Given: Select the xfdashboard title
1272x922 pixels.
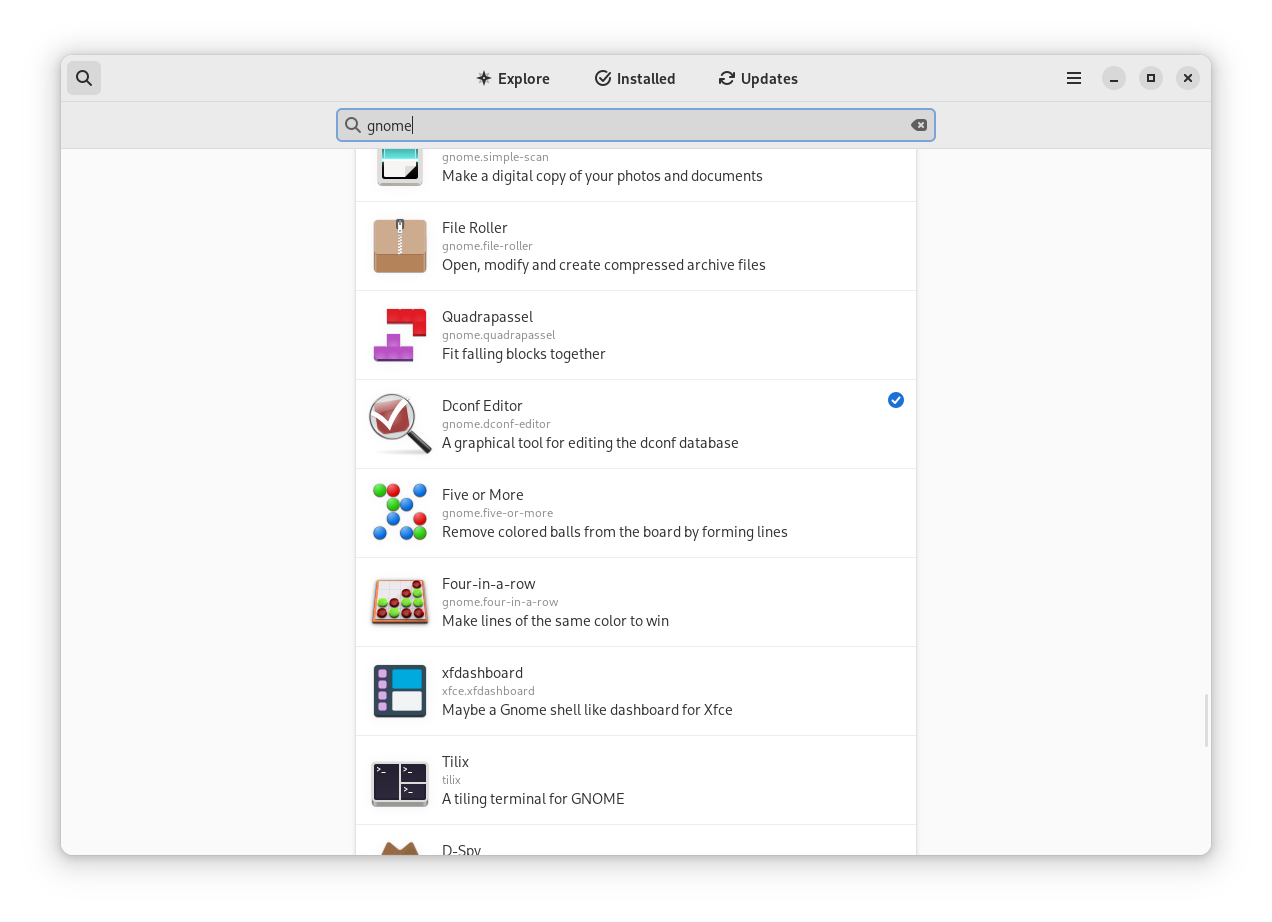Looking at the screenshot, I should pos(482,673).
